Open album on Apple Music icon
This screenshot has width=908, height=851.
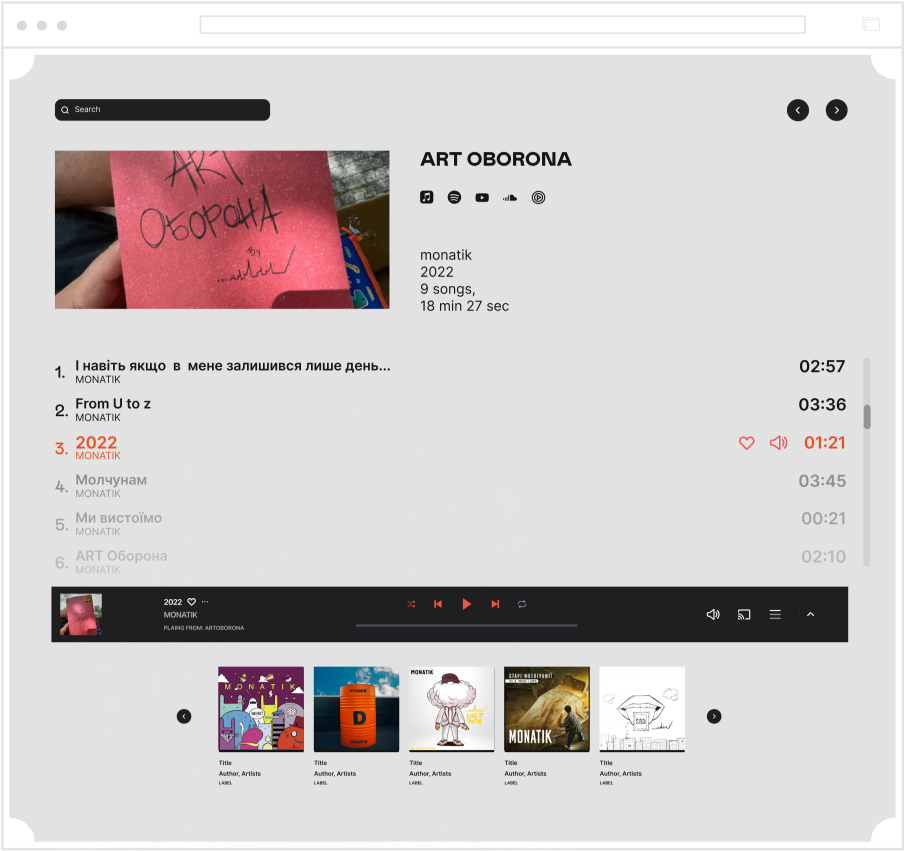coord(427,198)
